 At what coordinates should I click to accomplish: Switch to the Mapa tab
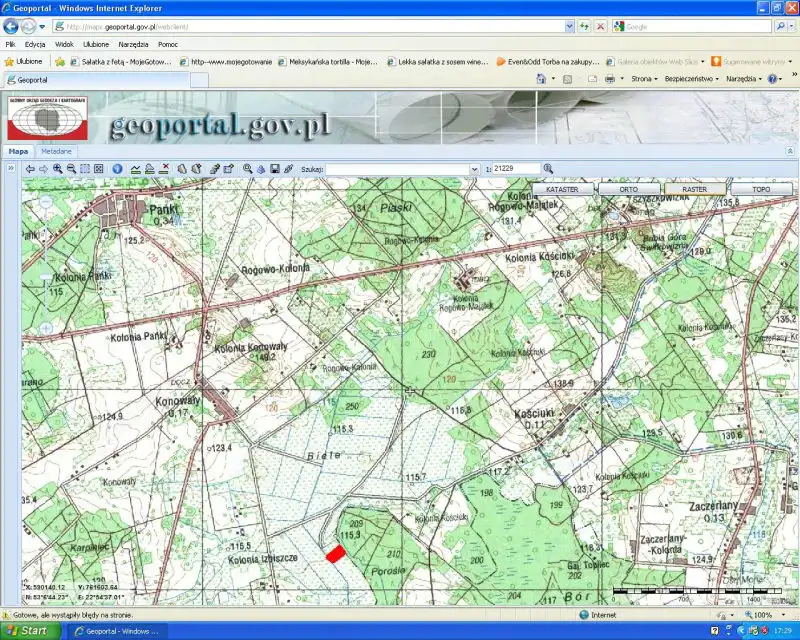click(x=18, y=152)
